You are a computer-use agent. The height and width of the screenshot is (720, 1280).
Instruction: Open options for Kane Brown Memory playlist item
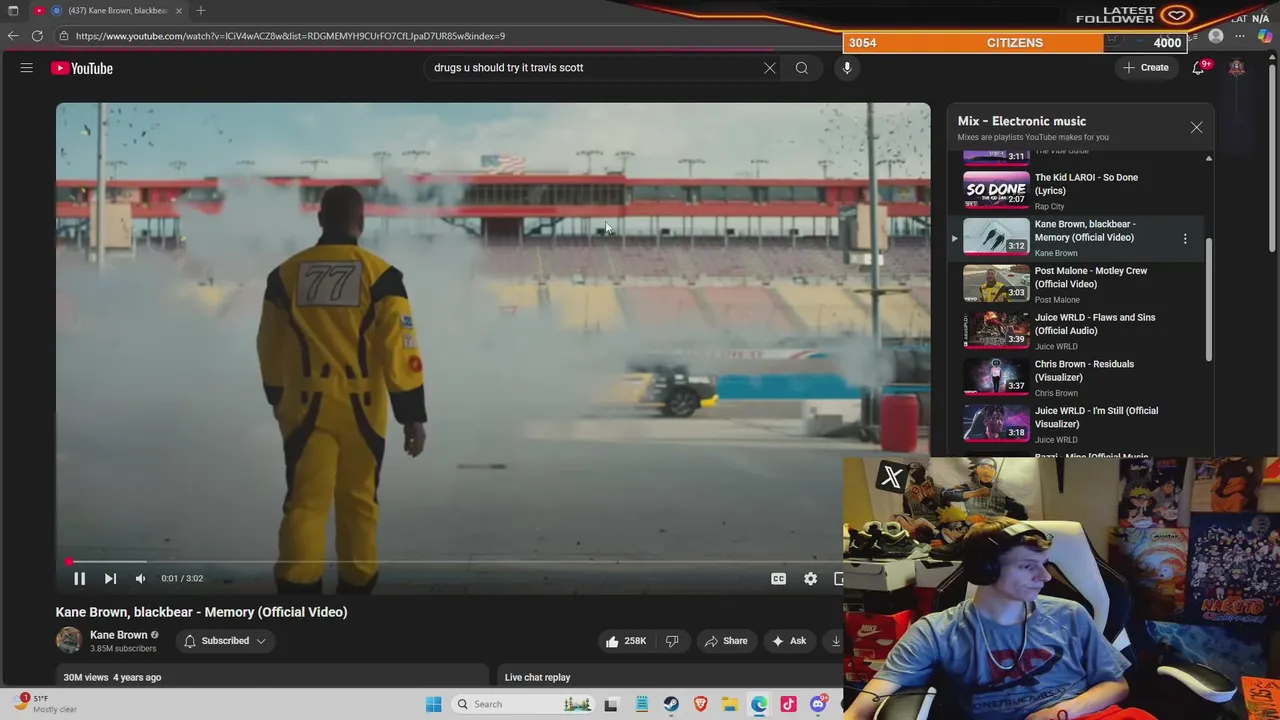point(1185,239)
